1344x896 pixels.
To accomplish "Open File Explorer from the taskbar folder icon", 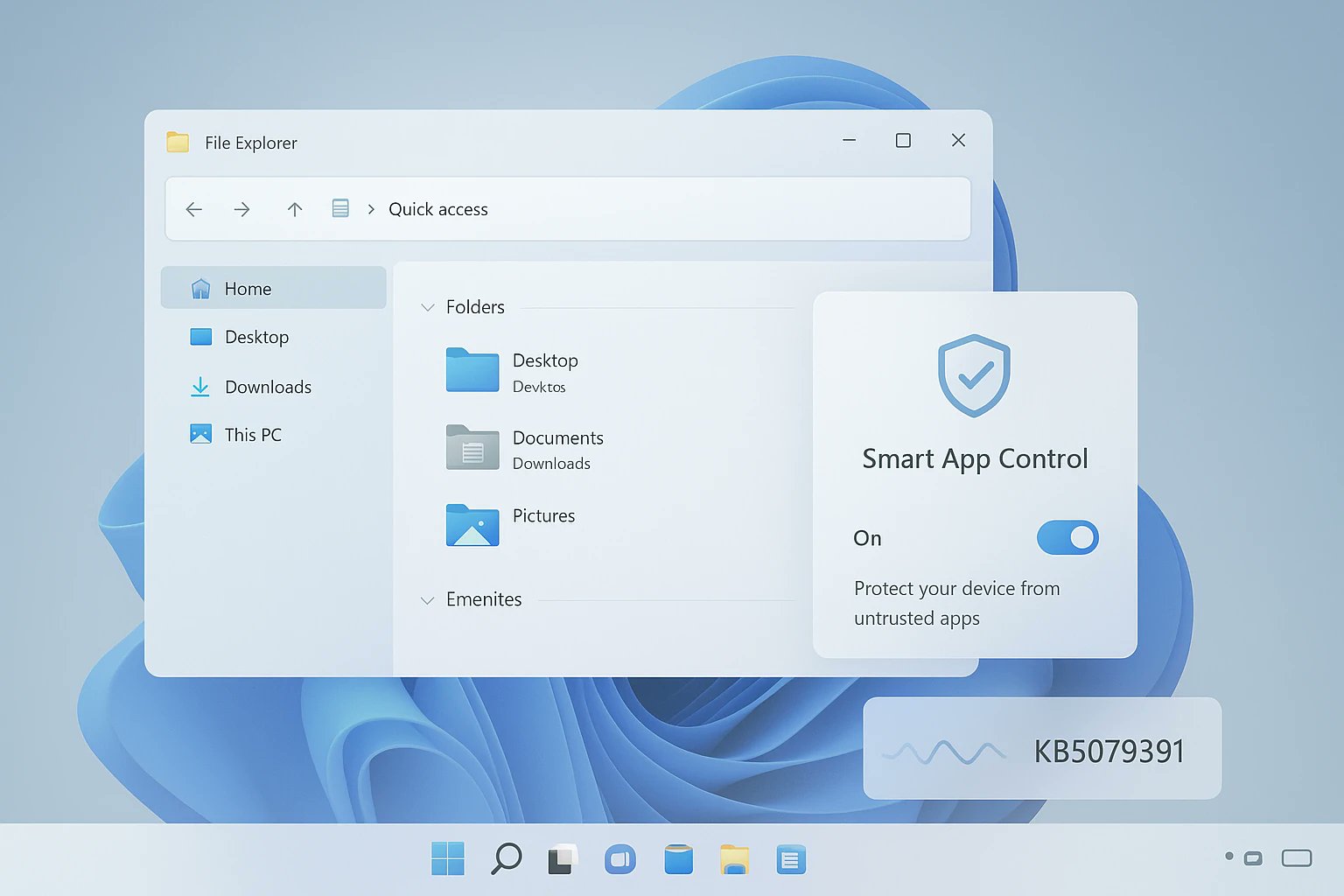I will tap(735, 859).
